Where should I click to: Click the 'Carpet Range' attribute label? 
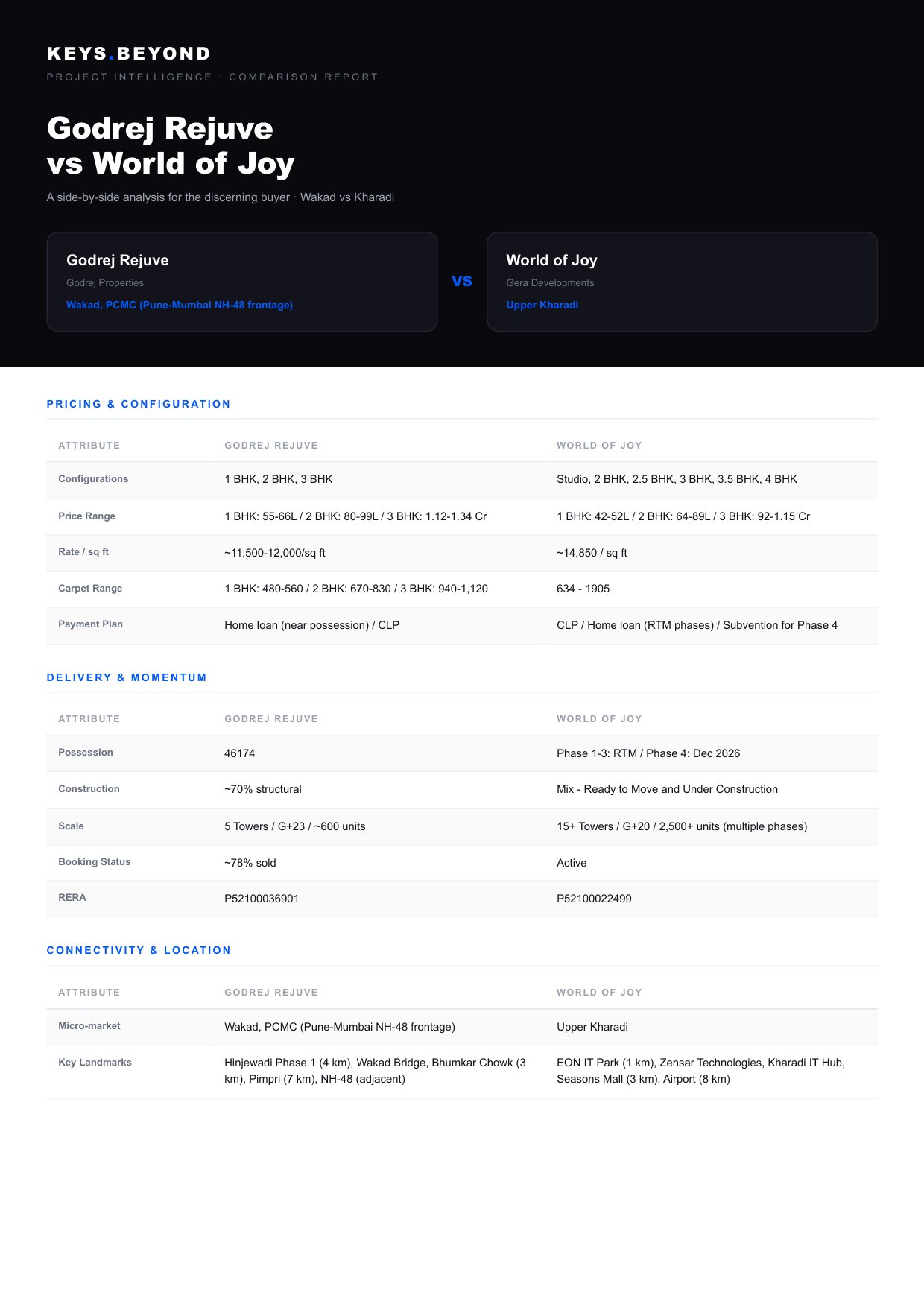click(x=90, y=589)
